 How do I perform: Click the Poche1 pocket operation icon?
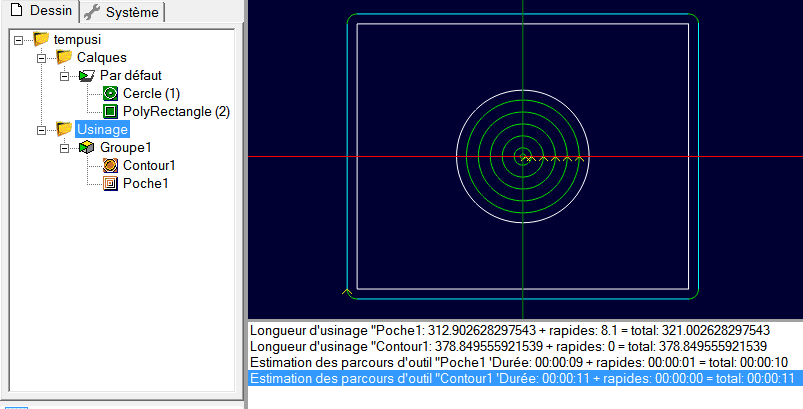pyautogui.click(x=110, y=183)
